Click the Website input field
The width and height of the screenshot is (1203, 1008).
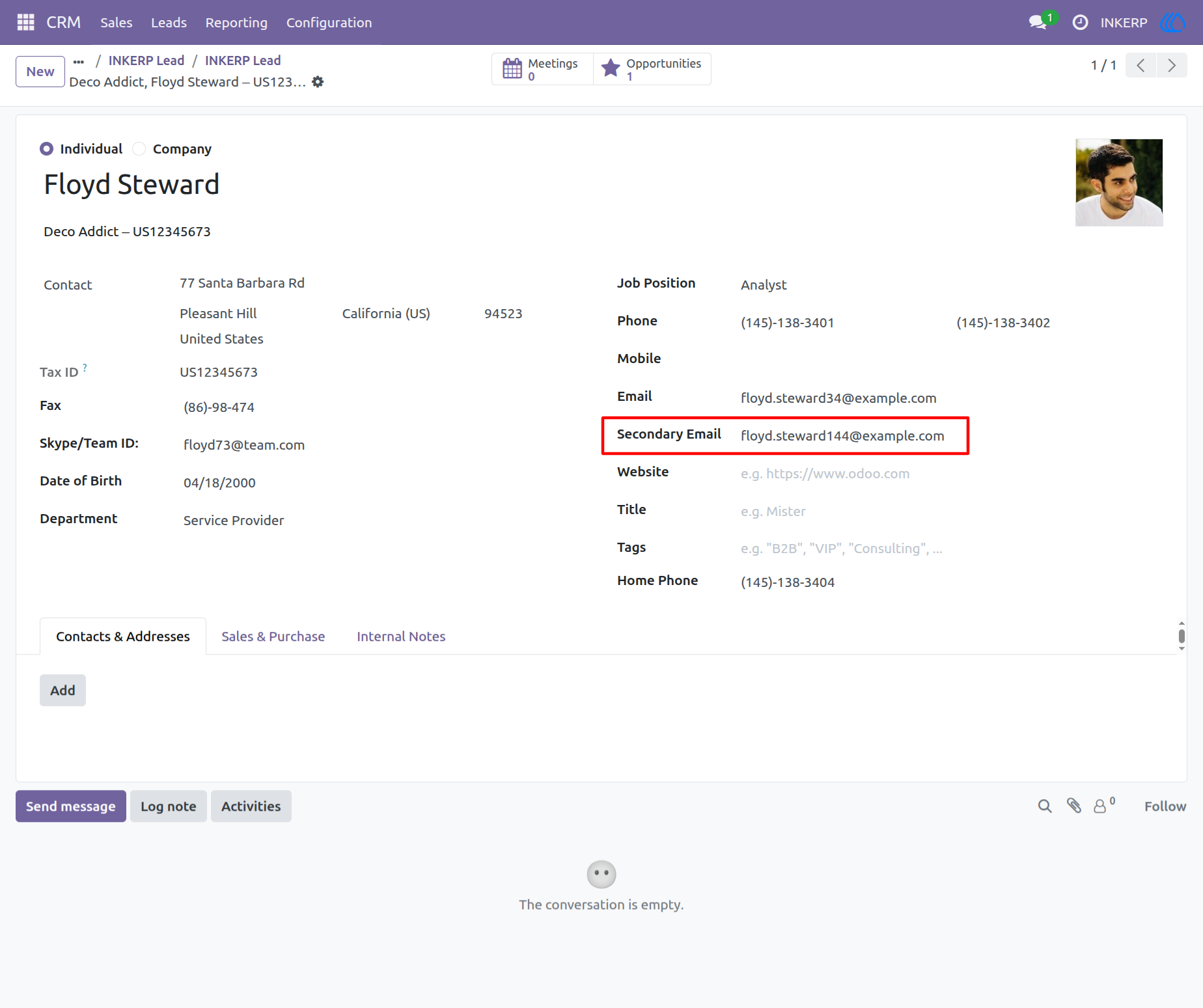950,474
